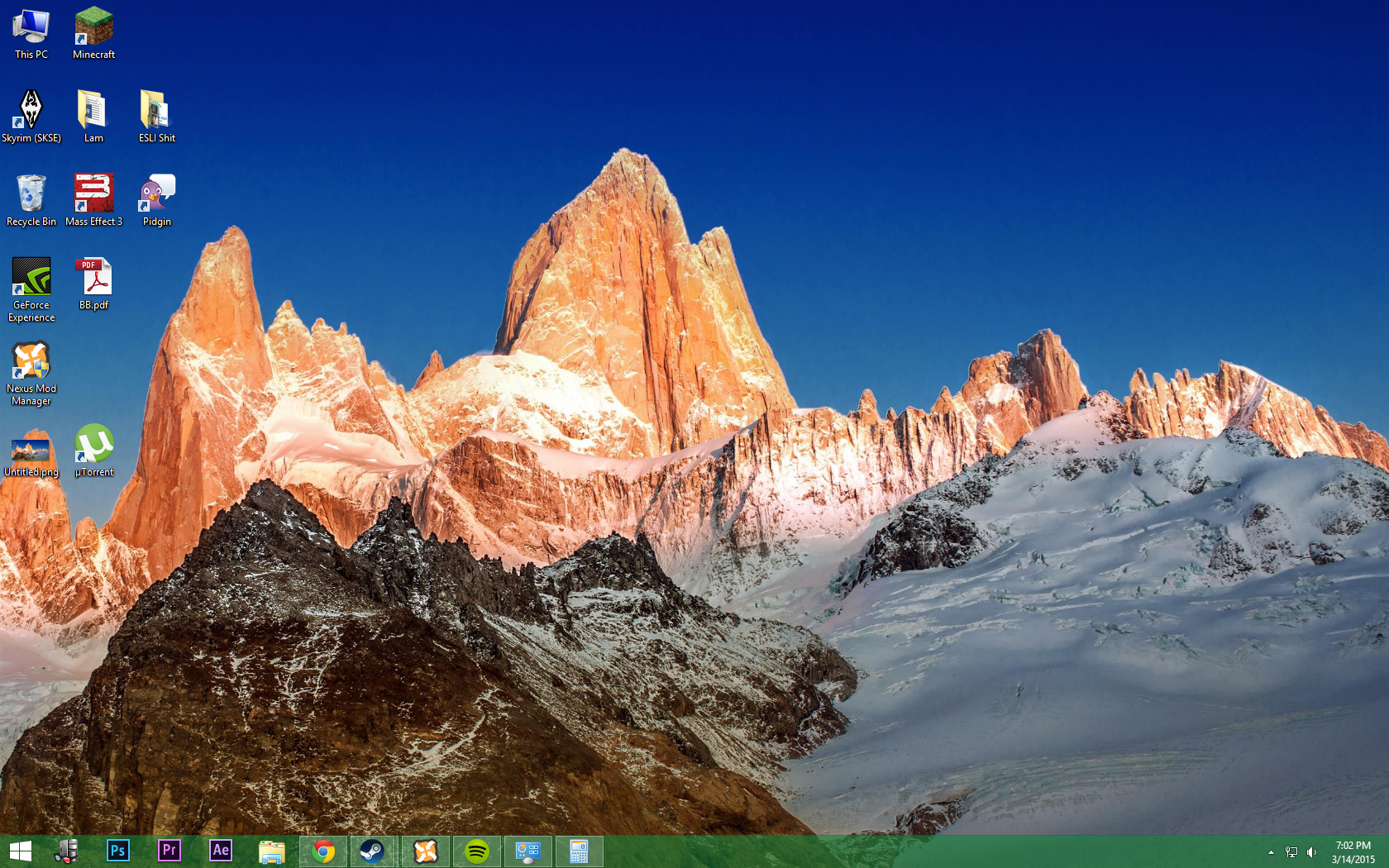1389x868 pixels.
Task: Switch to Steam in the taskbar
Action: point(373,851)
